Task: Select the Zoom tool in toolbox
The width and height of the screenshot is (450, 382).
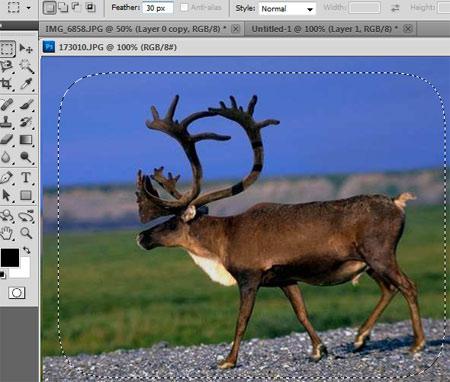Action: tap(26, 233)
